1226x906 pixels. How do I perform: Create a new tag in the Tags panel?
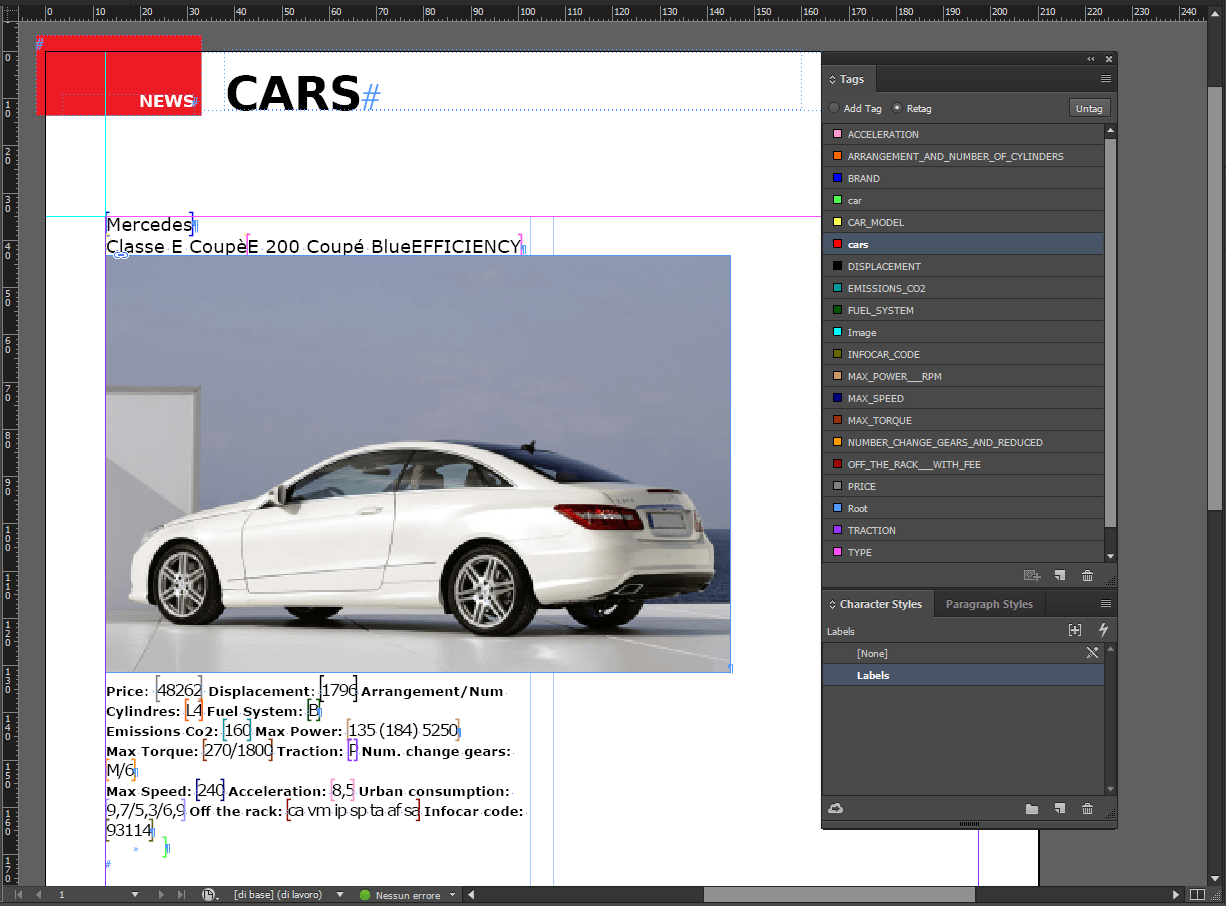1060,575
